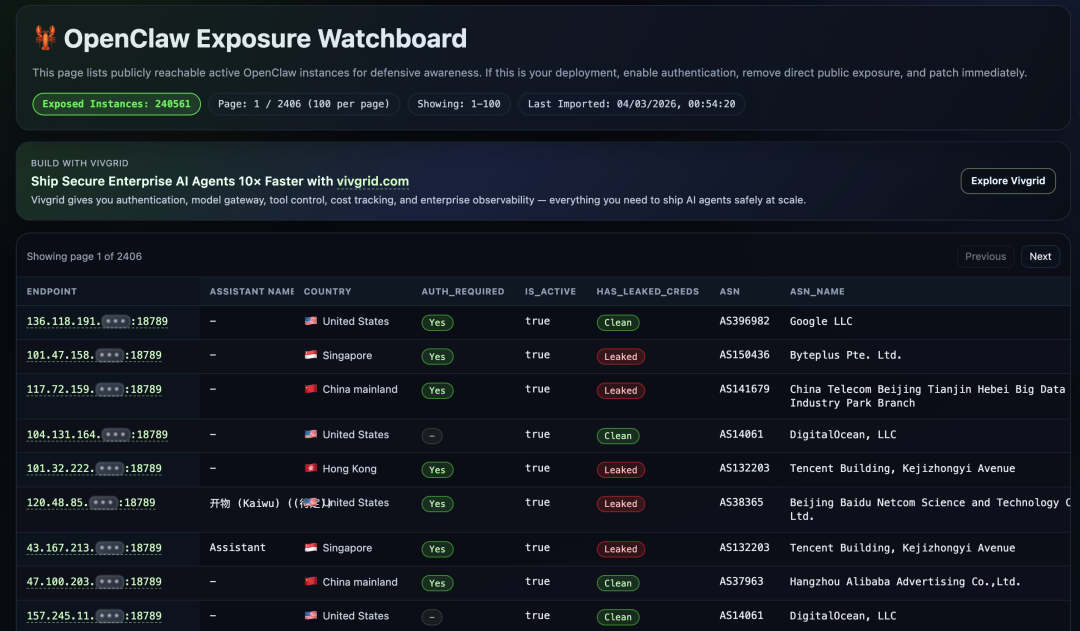Viewport: 1080px width, 631px height.
Task: Click the Yes auth badge for Hong Kong row
Action: coord(437,470)
